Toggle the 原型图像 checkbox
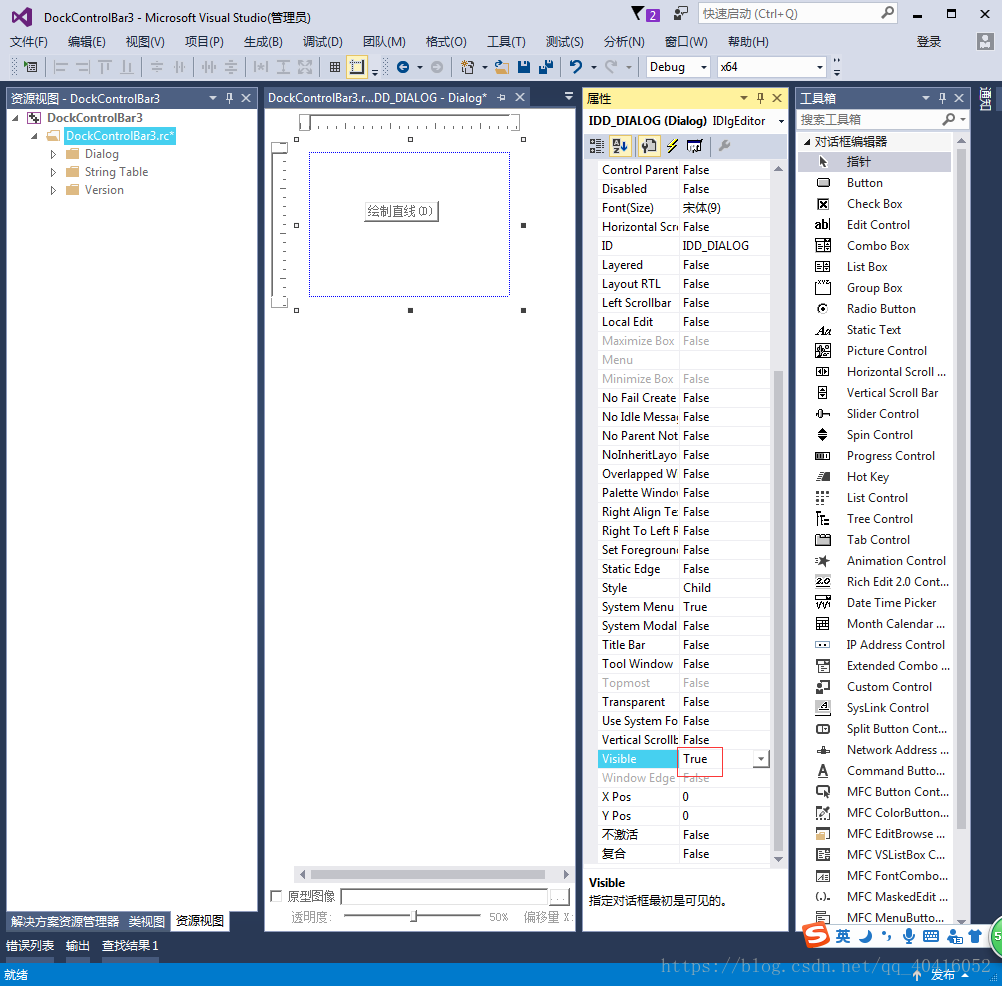The width and height of the screenshot is (1002, 986). (276, 896)
